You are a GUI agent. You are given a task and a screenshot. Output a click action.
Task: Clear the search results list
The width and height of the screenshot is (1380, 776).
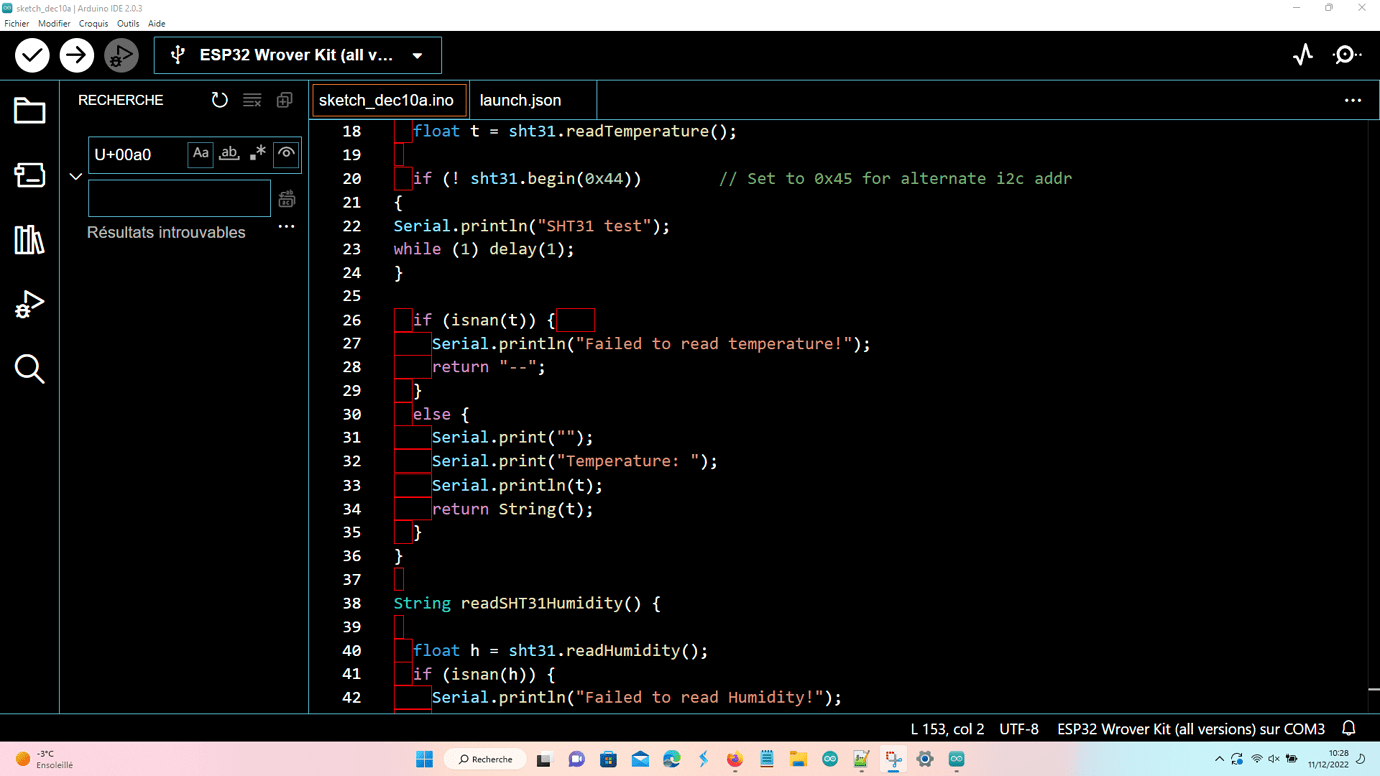pos(252,100)
